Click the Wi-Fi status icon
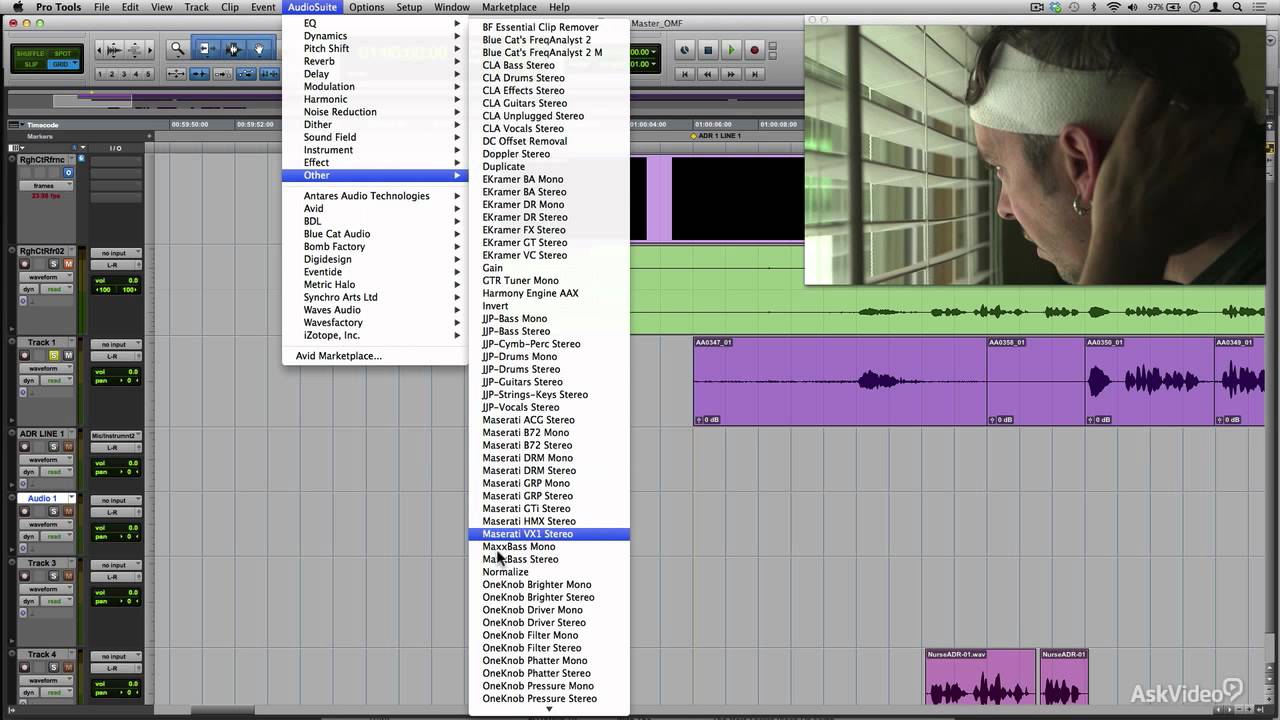 [x=1113, y=7]
